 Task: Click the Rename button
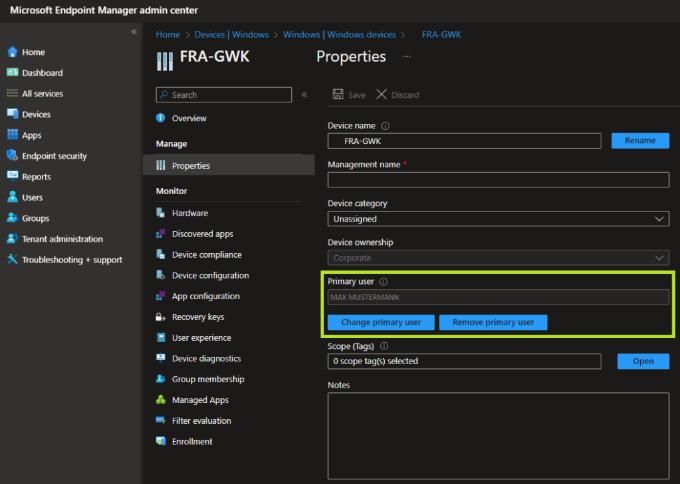[x=640, y=141]
